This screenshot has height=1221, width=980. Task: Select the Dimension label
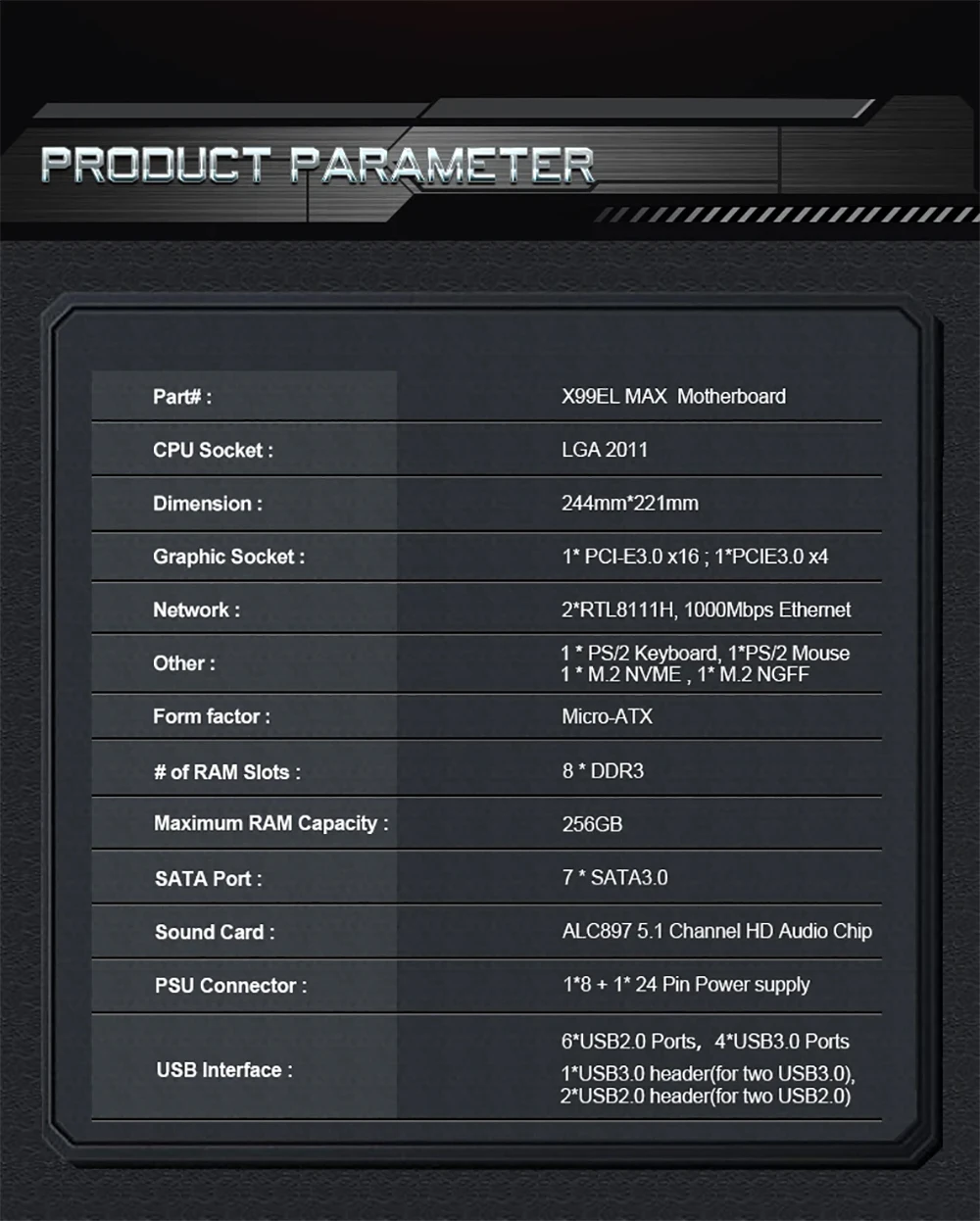[x=207, y=504]
